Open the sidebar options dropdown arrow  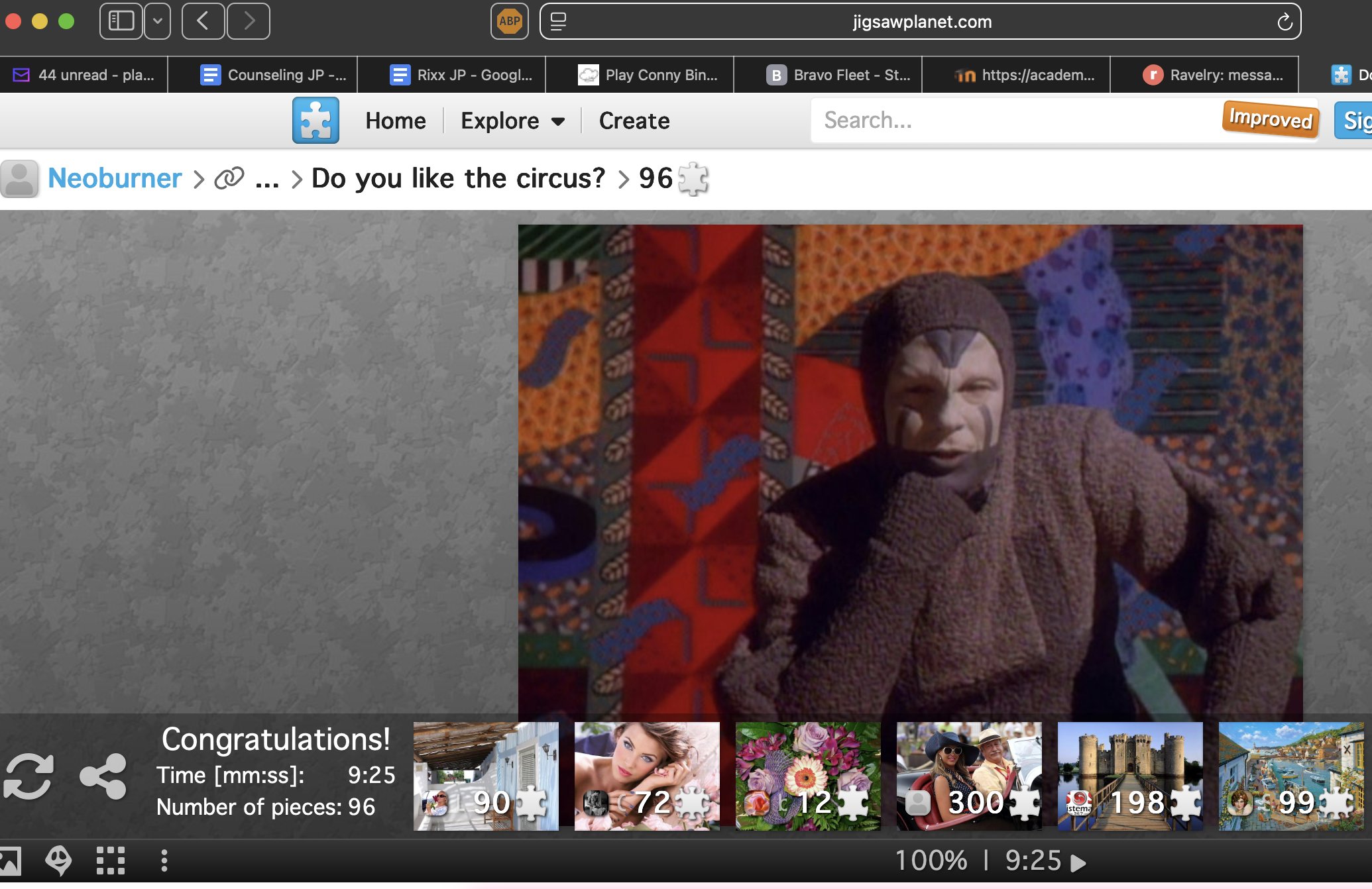point(157,21)
